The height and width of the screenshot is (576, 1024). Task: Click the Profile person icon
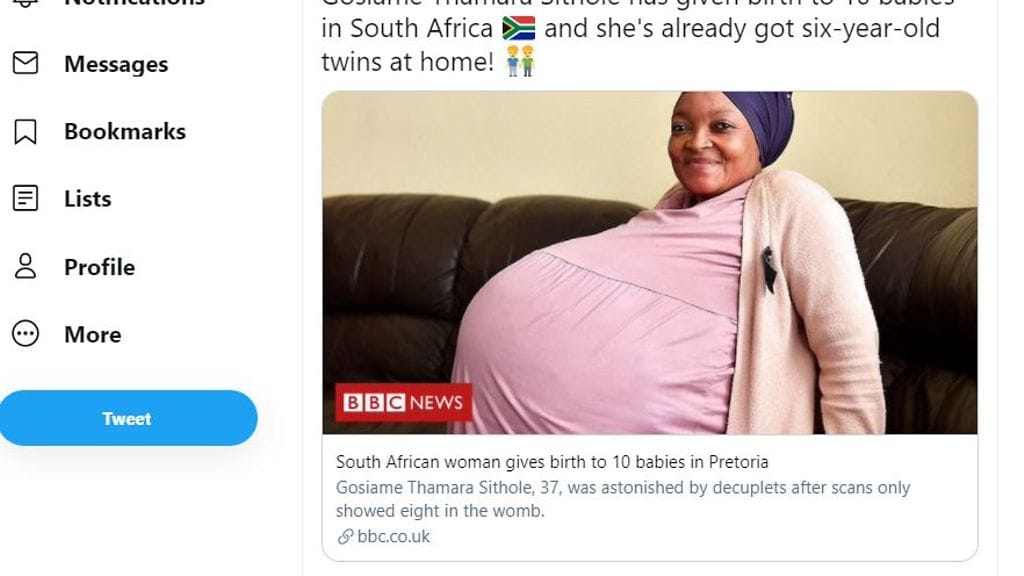pos(25,266)
